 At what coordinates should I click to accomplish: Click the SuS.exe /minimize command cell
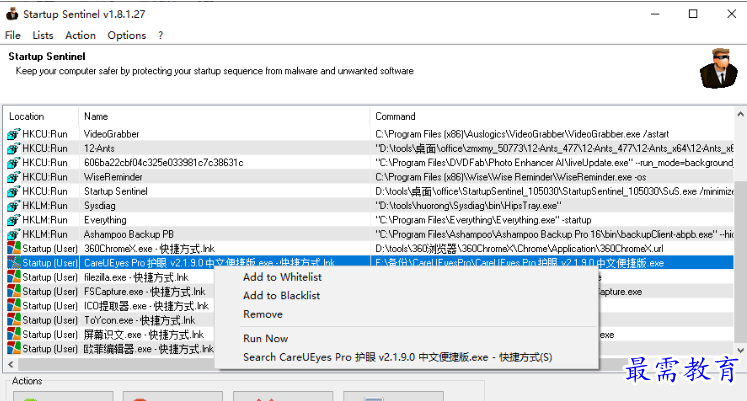[554, 191]
